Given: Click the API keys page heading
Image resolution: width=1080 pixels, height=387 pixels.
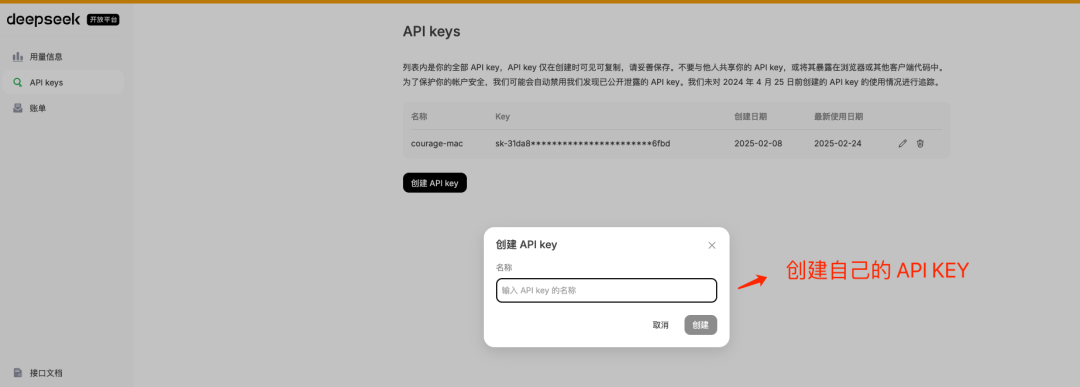Looking at the screenshot, I should pos(431,32).
